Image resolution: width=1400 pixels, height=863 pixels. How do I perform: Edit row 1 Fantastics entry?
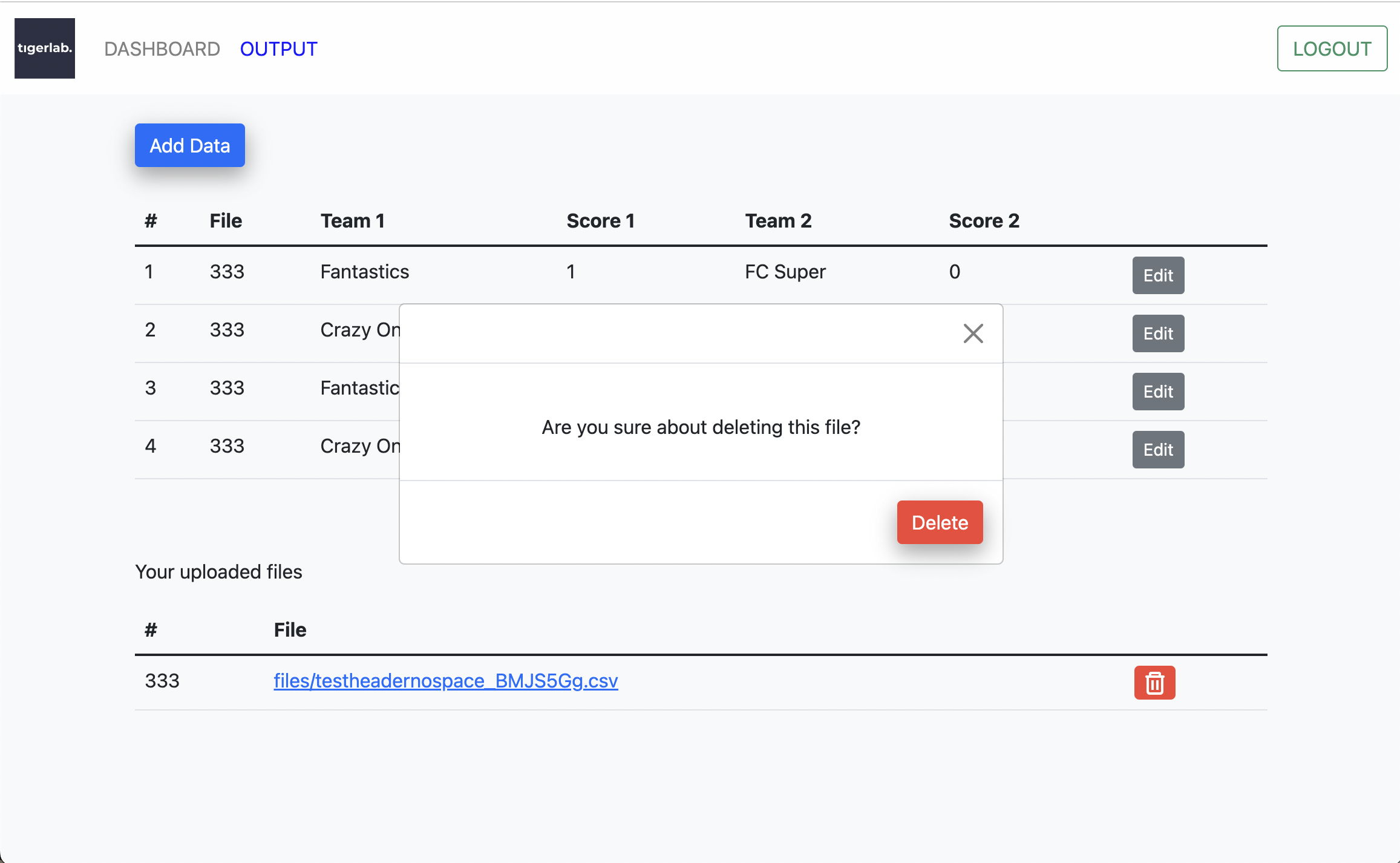1158,275
